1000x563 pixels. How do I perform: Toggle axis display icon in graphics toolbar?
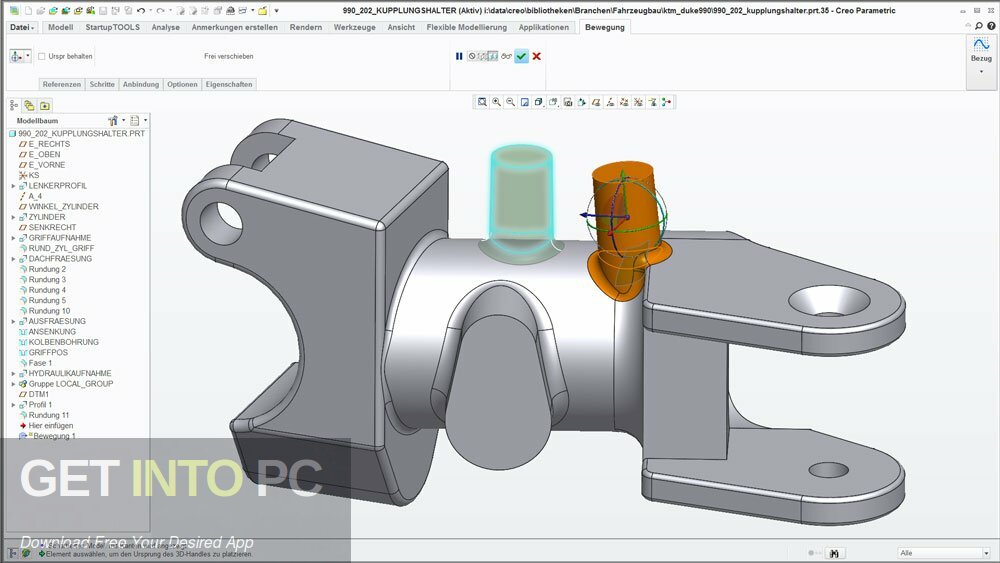(610, 102)
